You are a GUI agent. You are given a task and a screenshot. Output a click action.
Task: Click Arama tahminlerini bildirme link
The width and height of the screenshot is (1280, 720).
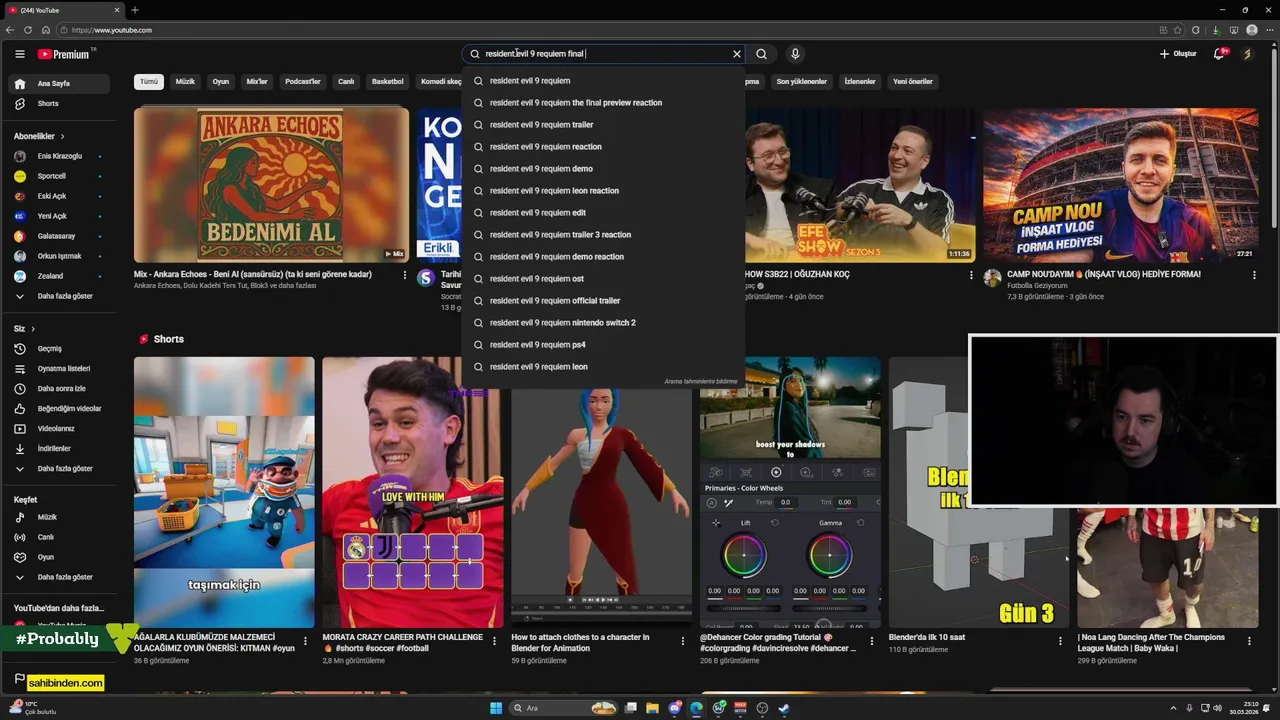701,382
